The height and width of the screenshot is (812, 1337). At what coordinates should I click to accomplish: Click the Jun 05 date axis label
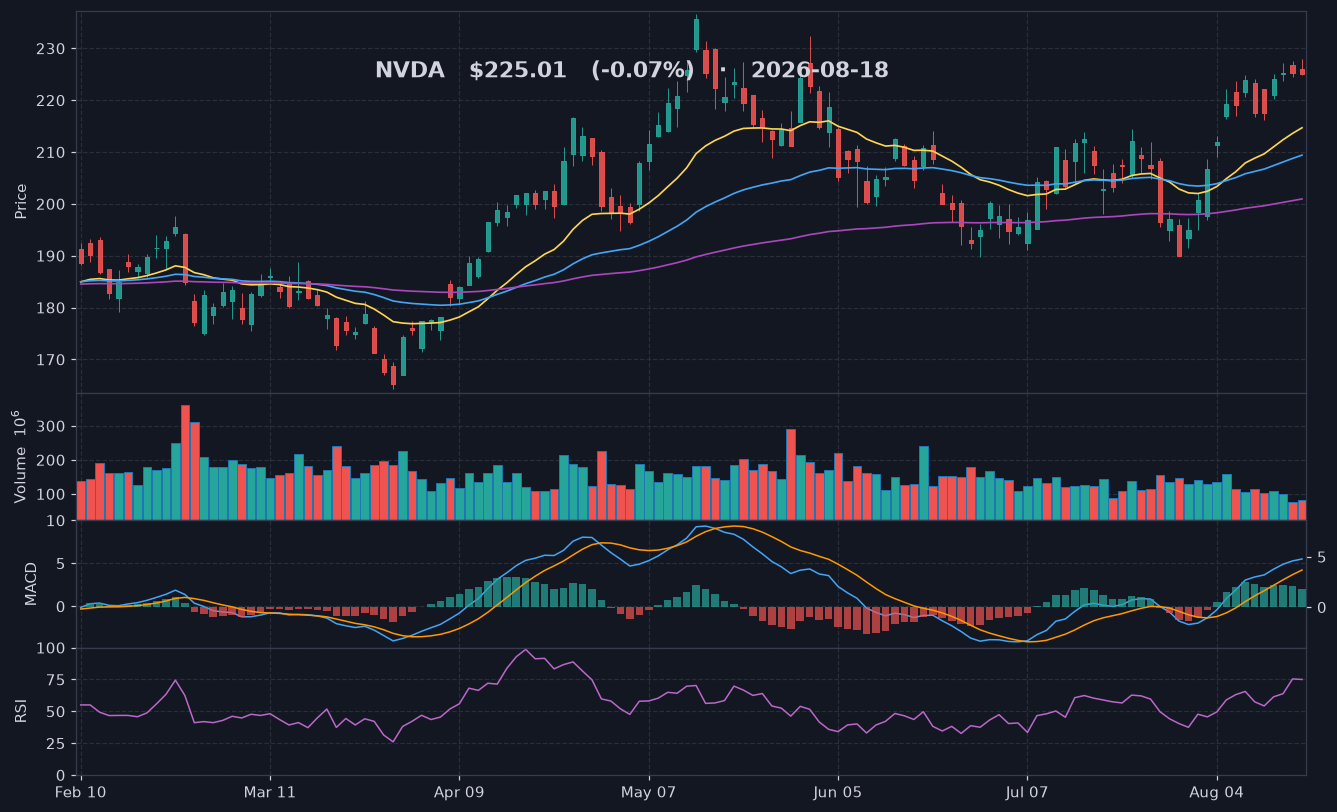coord(837,792)
